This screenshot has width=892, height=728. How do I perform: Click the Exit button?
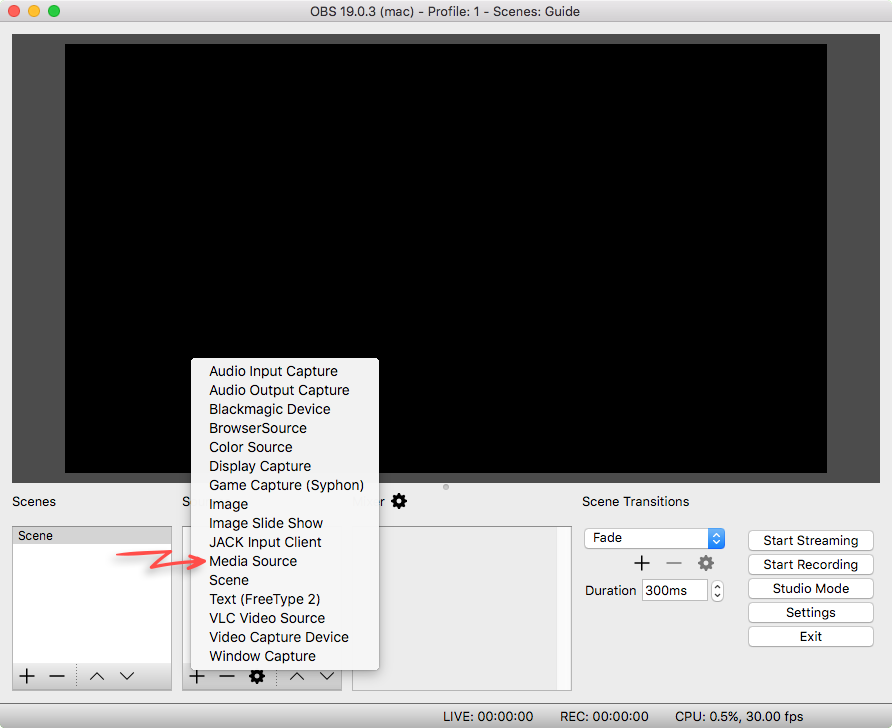pyautogui.click(x=811, y=636)
